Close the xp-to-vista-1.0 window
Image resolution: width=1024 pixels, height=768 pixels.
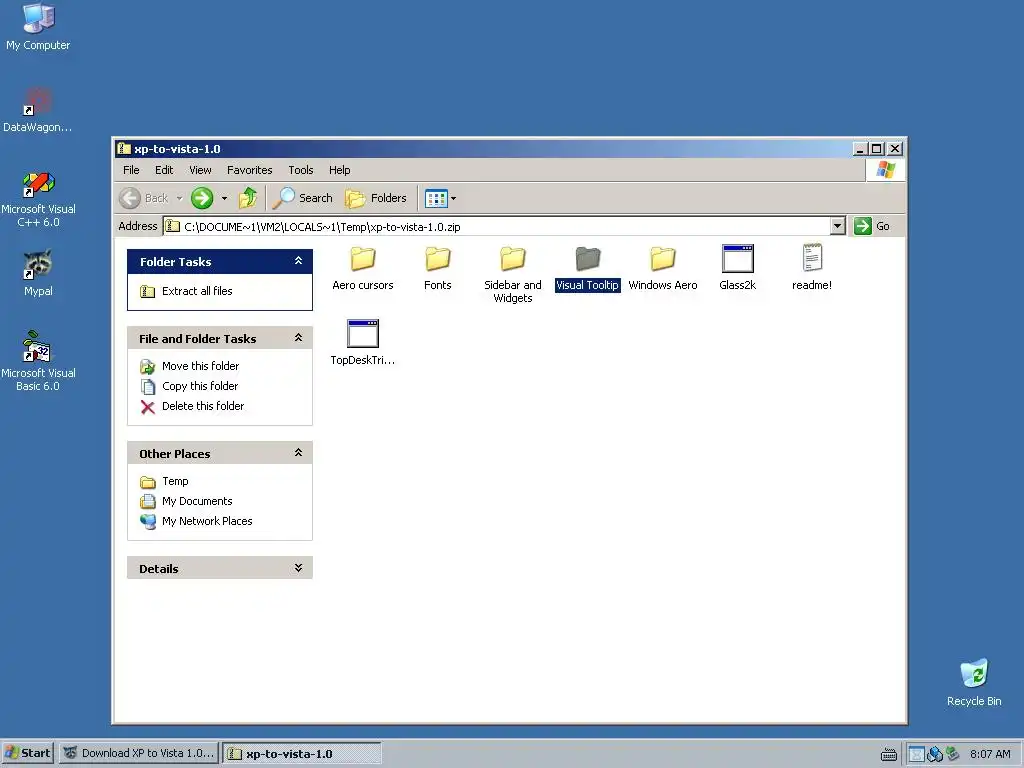[x=895, y=149]
